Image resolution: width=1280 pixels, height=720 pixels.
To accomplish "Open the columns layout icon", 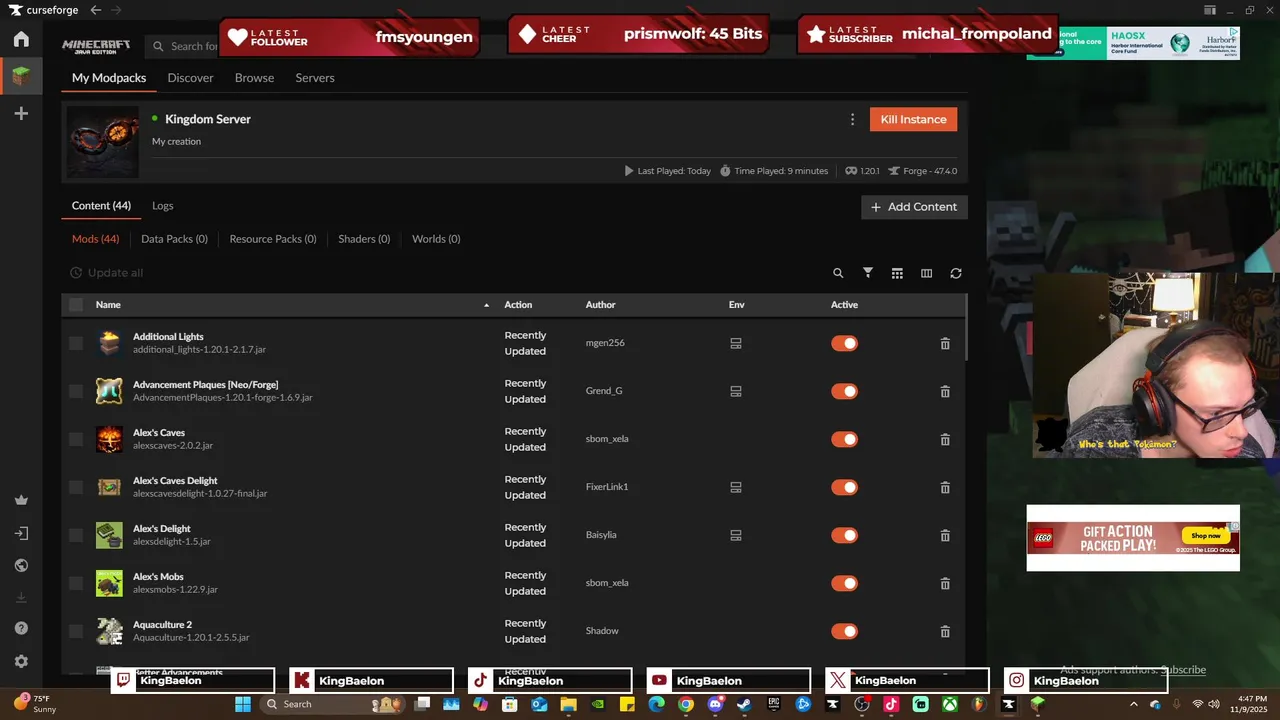I will tap(926, 273).
